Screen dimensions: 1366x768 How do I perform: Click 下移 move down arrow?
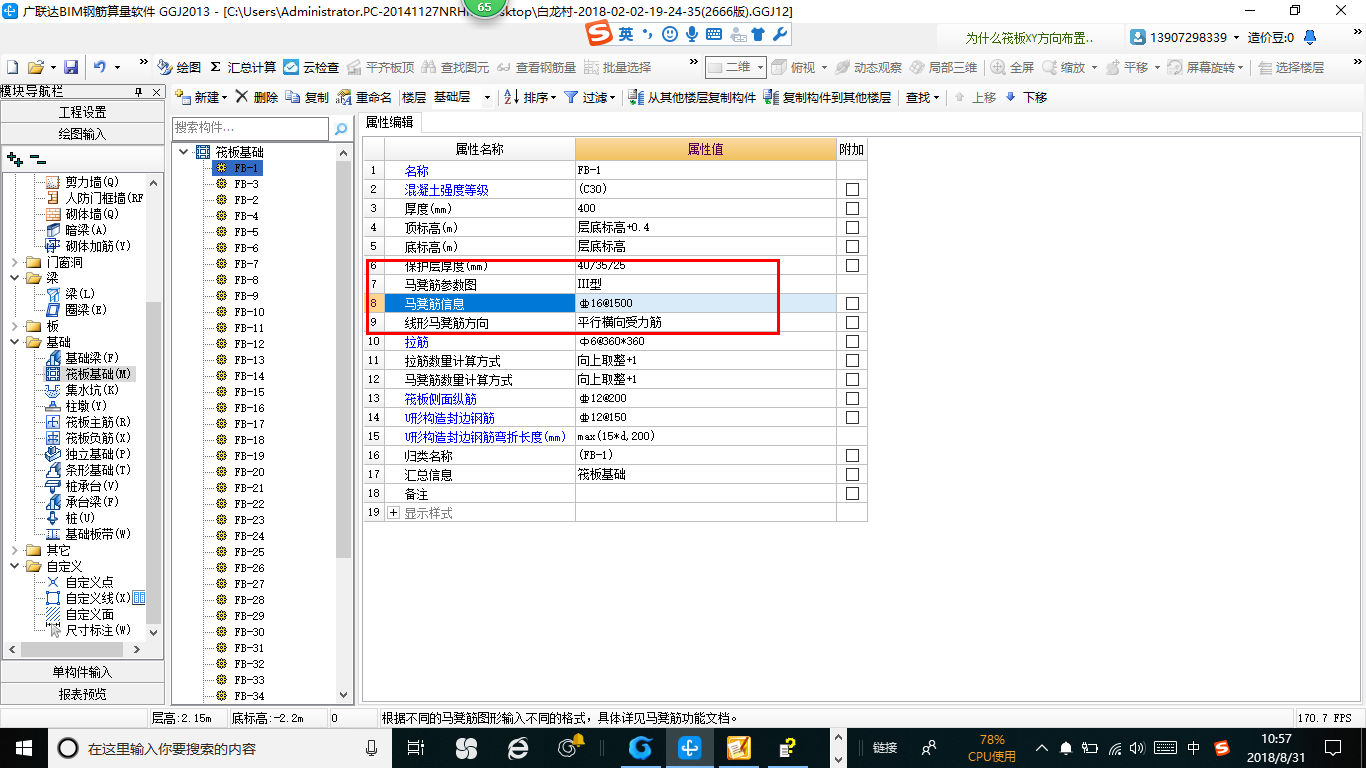click(1026, 97)
